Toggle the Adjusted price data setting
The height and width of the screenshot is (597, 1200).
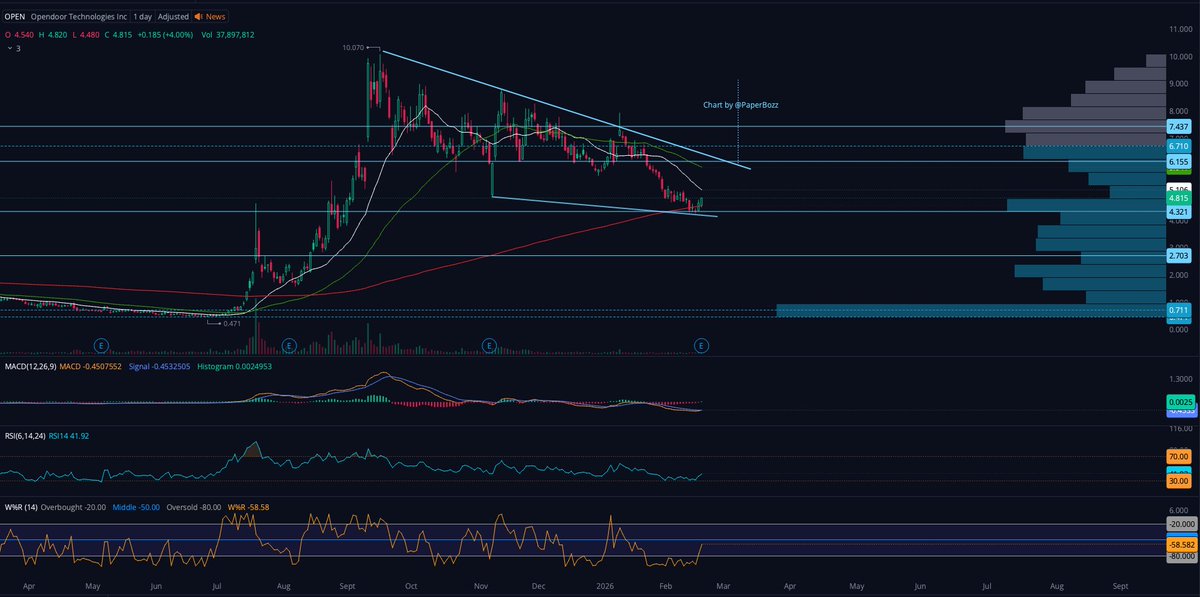tap(172, 16)
